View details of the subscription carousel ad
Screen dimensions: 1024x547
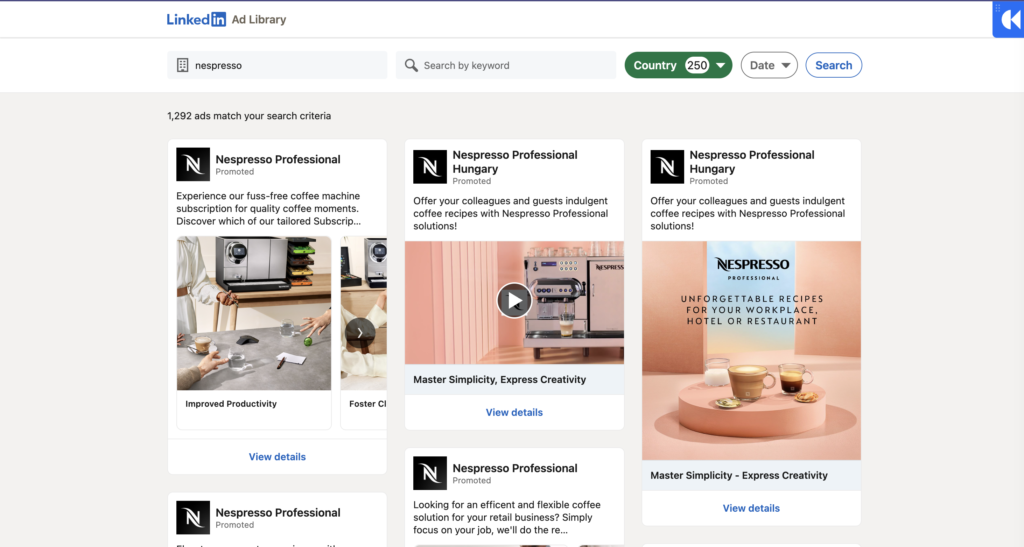point(277,457)
